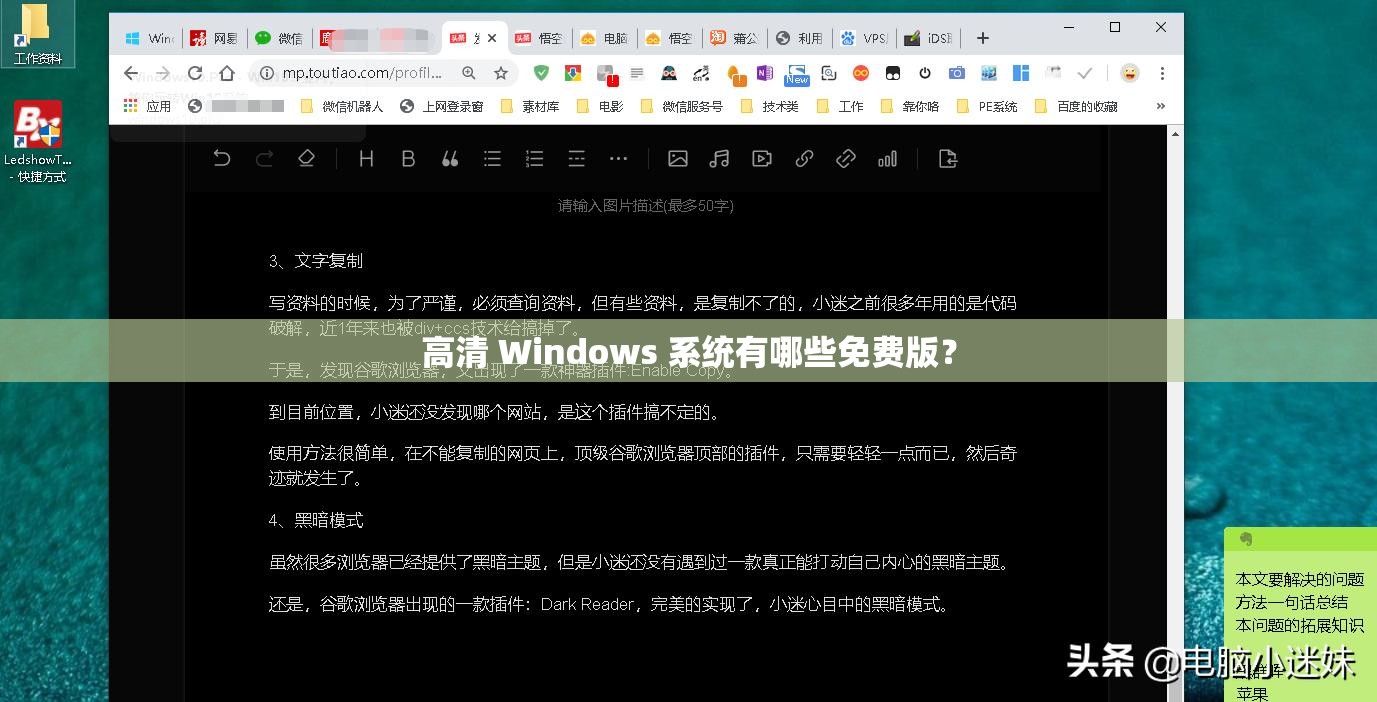Image resolution: width=1377 pixels, height=702 pixels.
Task: Click the image caption input field
Action: click(x=646, y=206)
